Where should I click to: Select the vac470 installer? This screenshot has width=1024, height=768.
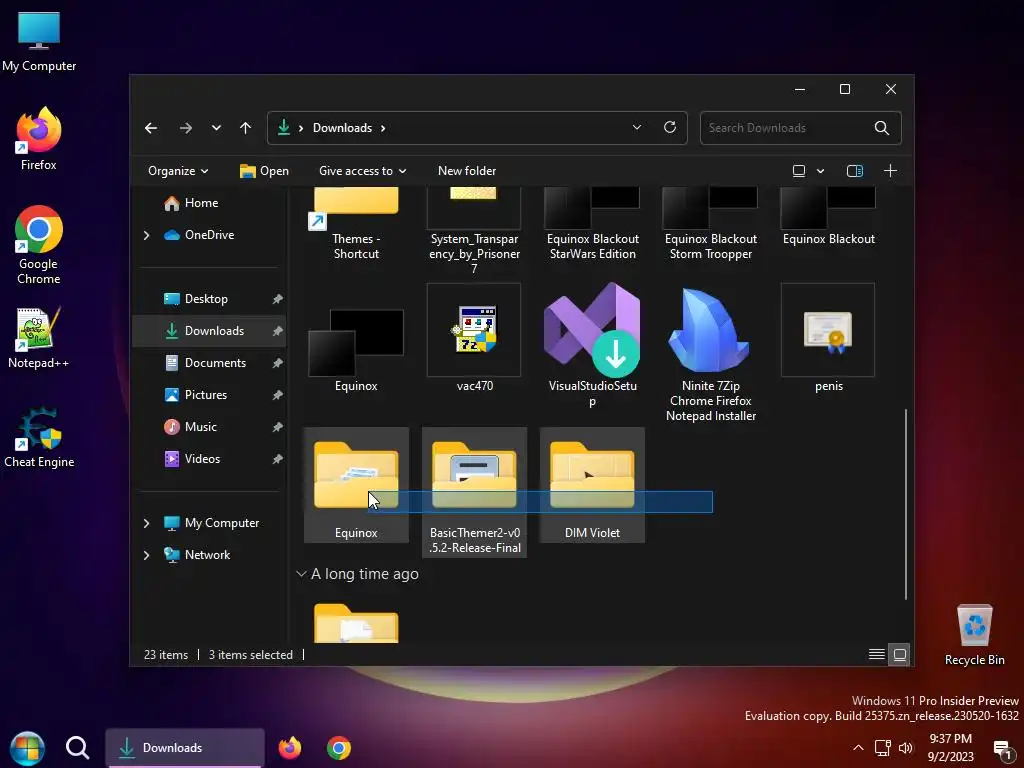click(x=474, y=340)
